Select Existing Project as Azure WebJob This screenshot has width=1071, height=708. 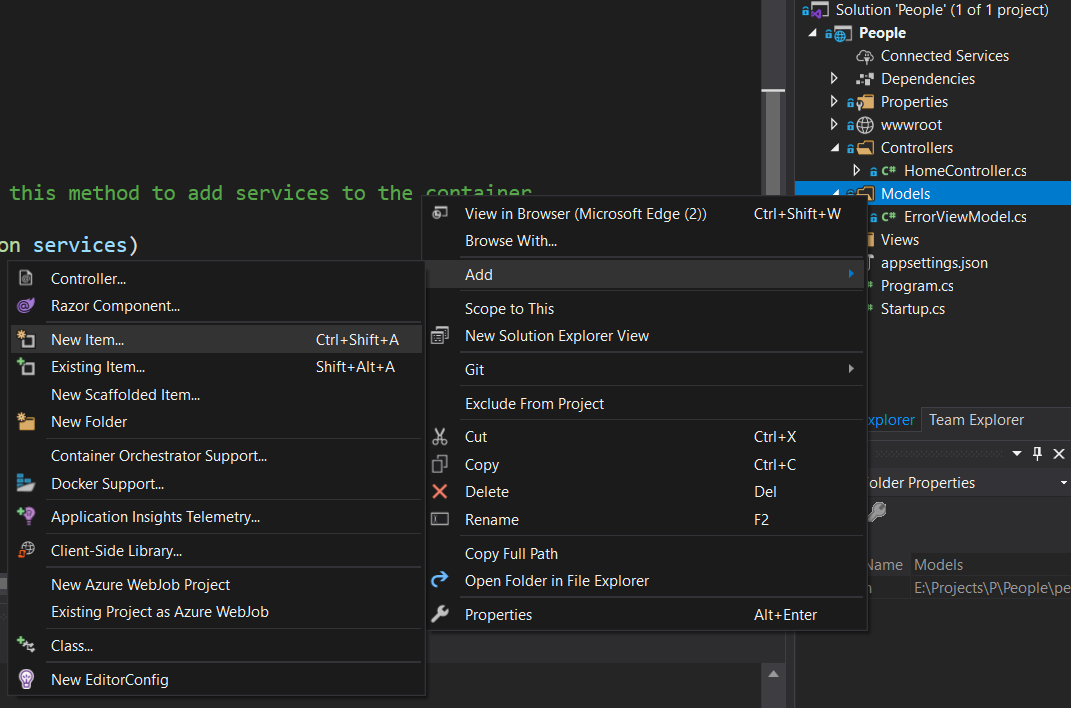217,612
